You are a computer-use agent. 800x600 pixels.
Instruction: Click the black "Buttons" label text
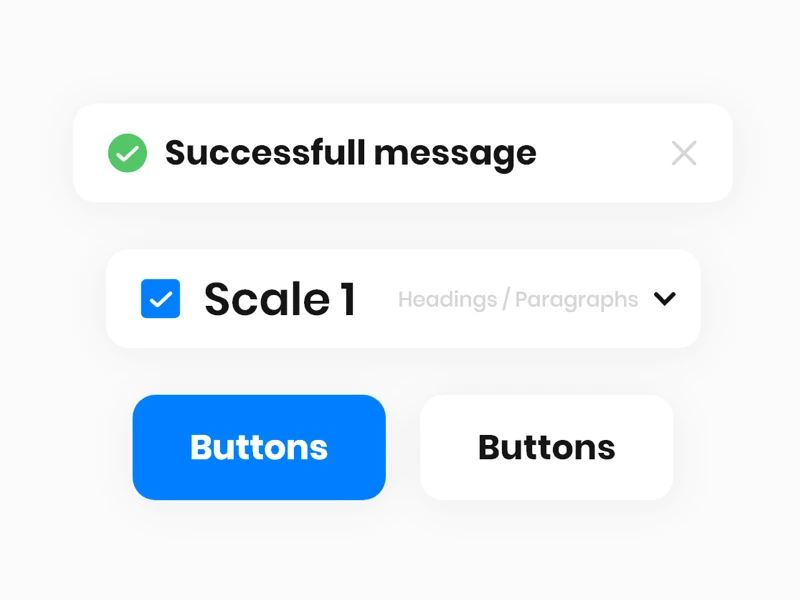pyautogui.click(x=547, y=447)
